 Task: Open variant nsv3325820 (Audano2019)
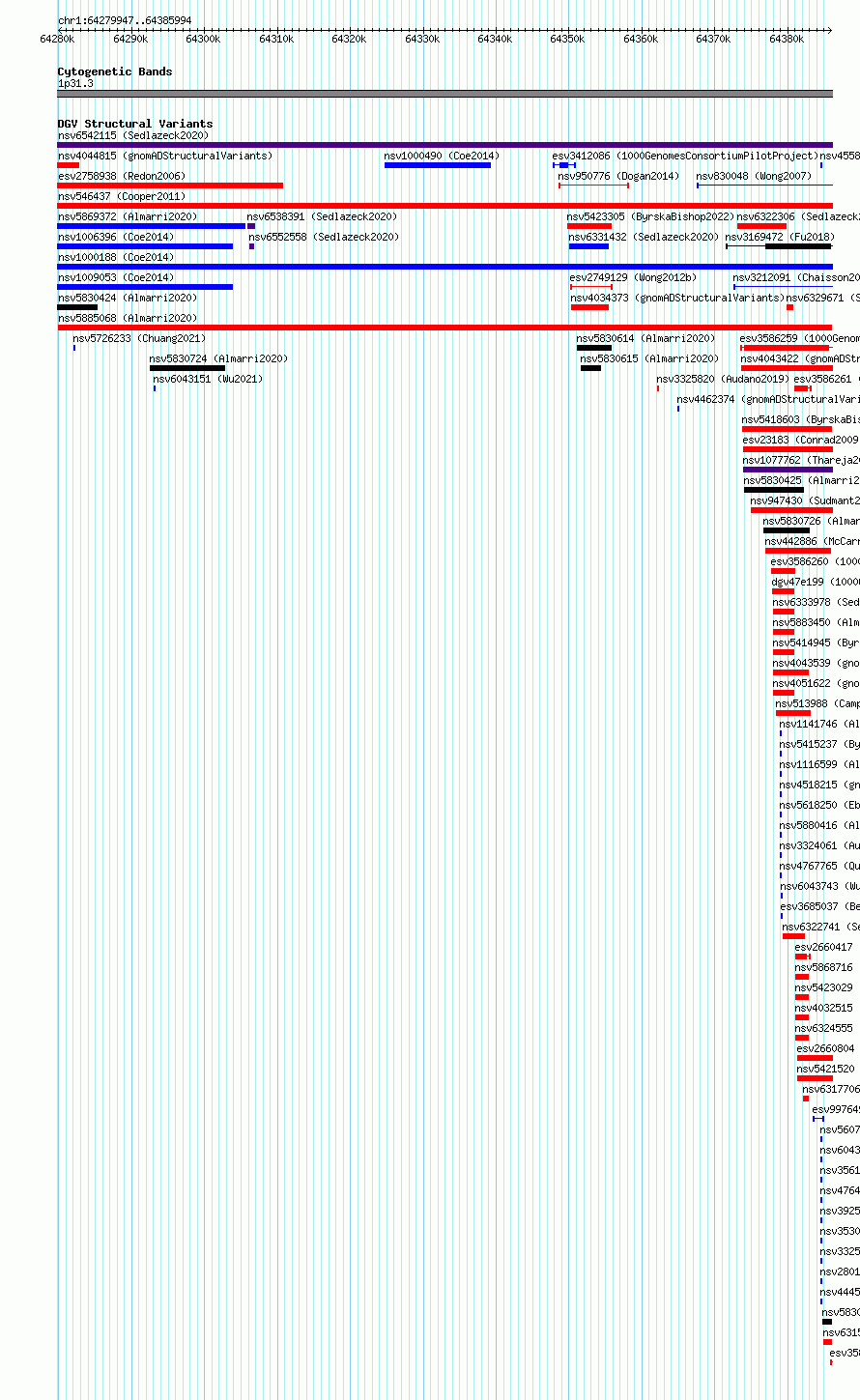click(723, 379)
